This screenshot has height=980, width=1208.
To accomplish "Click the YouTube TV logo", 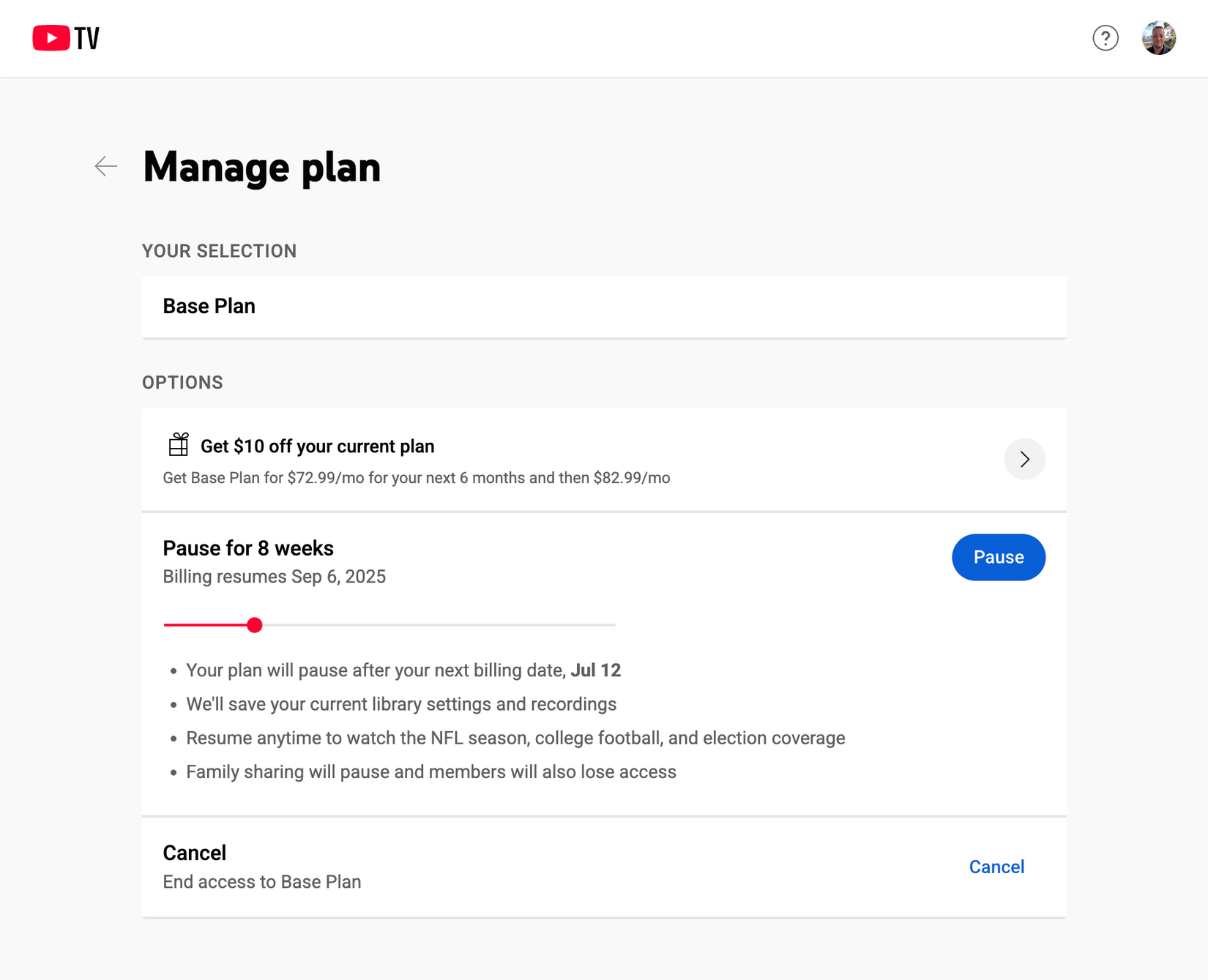I will [66, 38].
